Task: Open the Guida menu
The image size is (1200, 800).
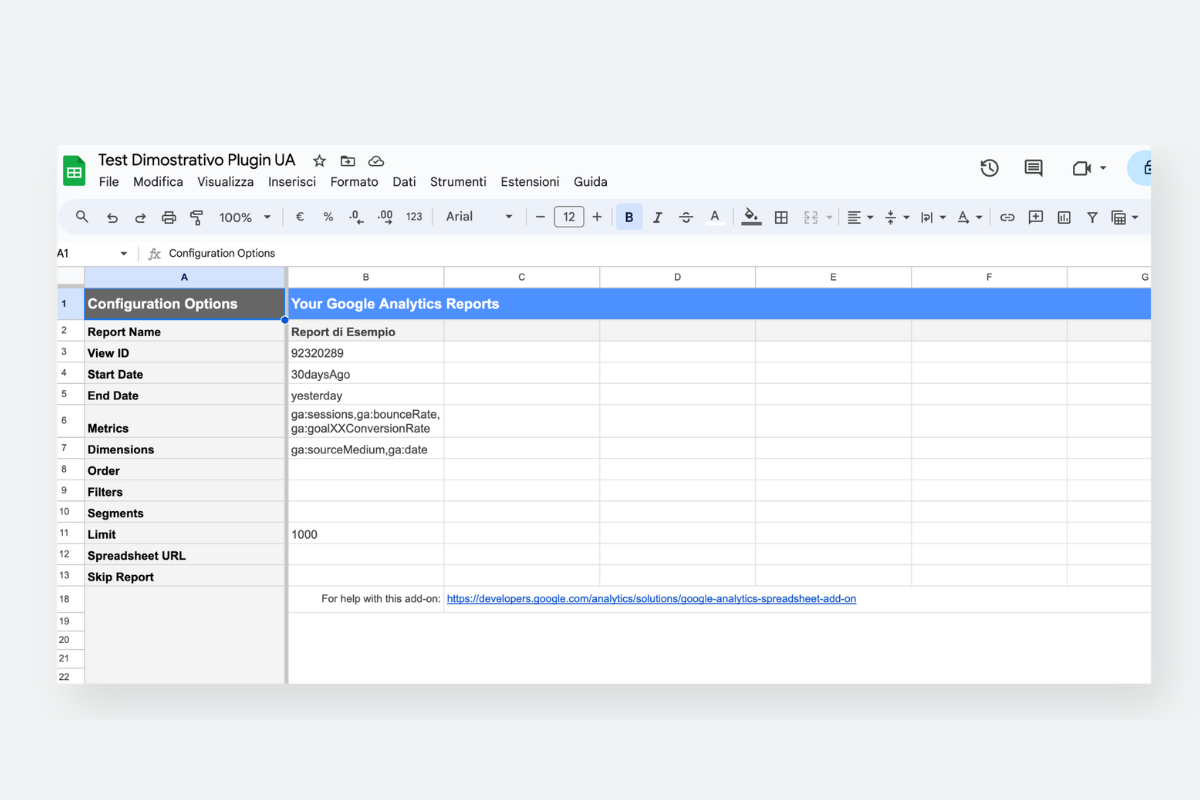Action: [590, 182]
